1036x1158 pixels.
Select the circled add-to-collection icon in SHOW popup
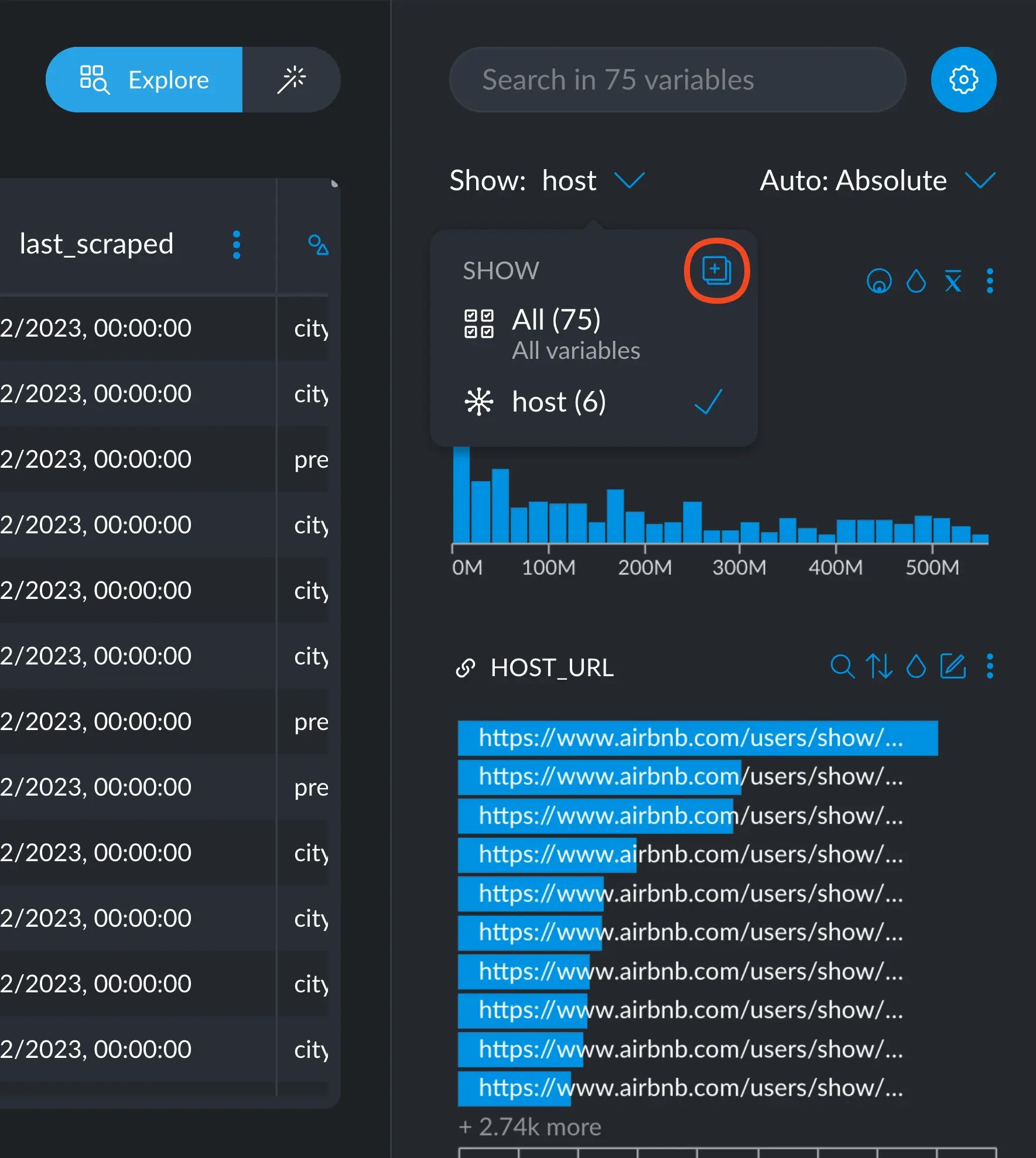click(716, 270)
